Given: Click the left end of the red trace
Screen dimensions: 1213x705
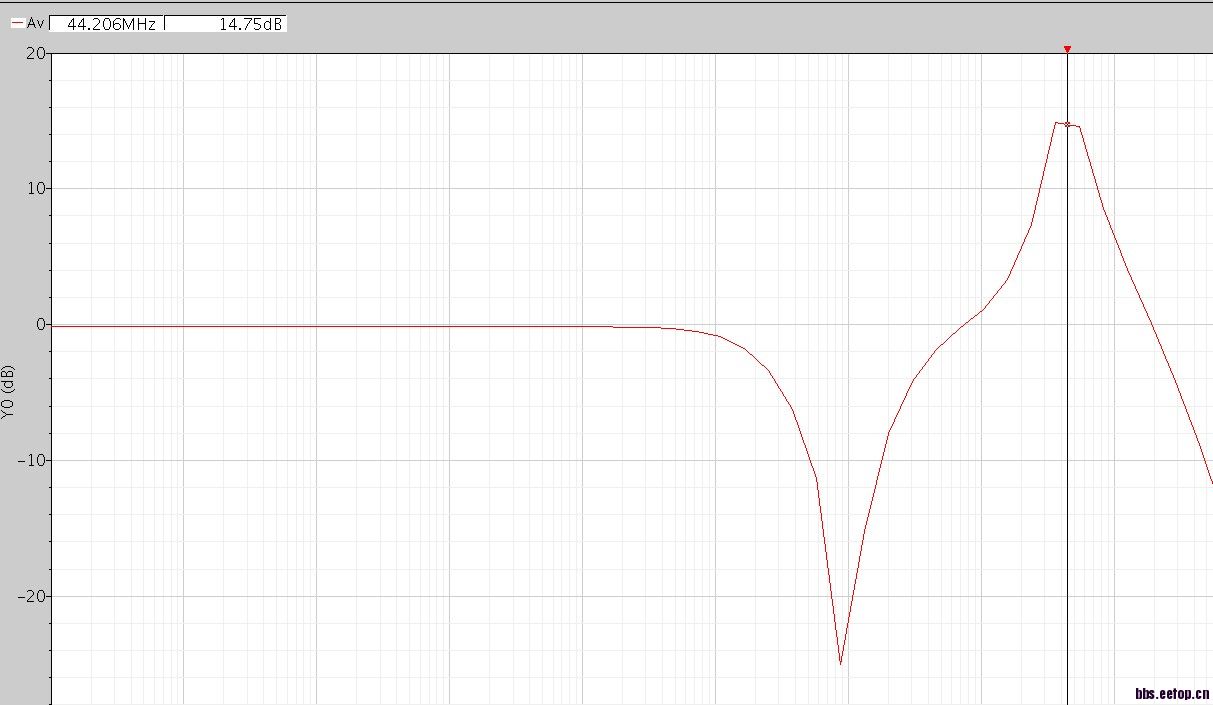Looking at the screenshot, I should pos(55,326).
